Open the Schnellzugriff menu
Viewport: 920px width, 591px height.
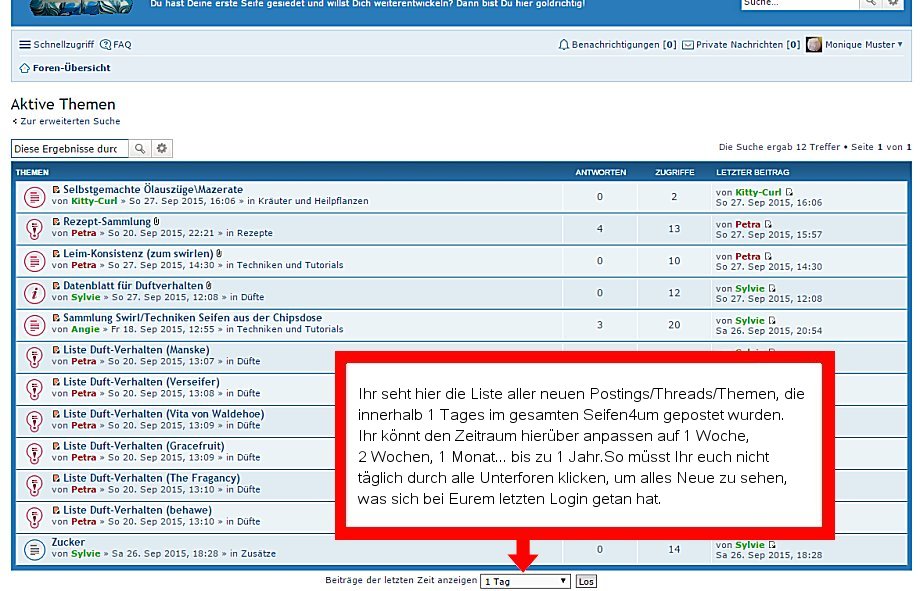tap(56, 45)
